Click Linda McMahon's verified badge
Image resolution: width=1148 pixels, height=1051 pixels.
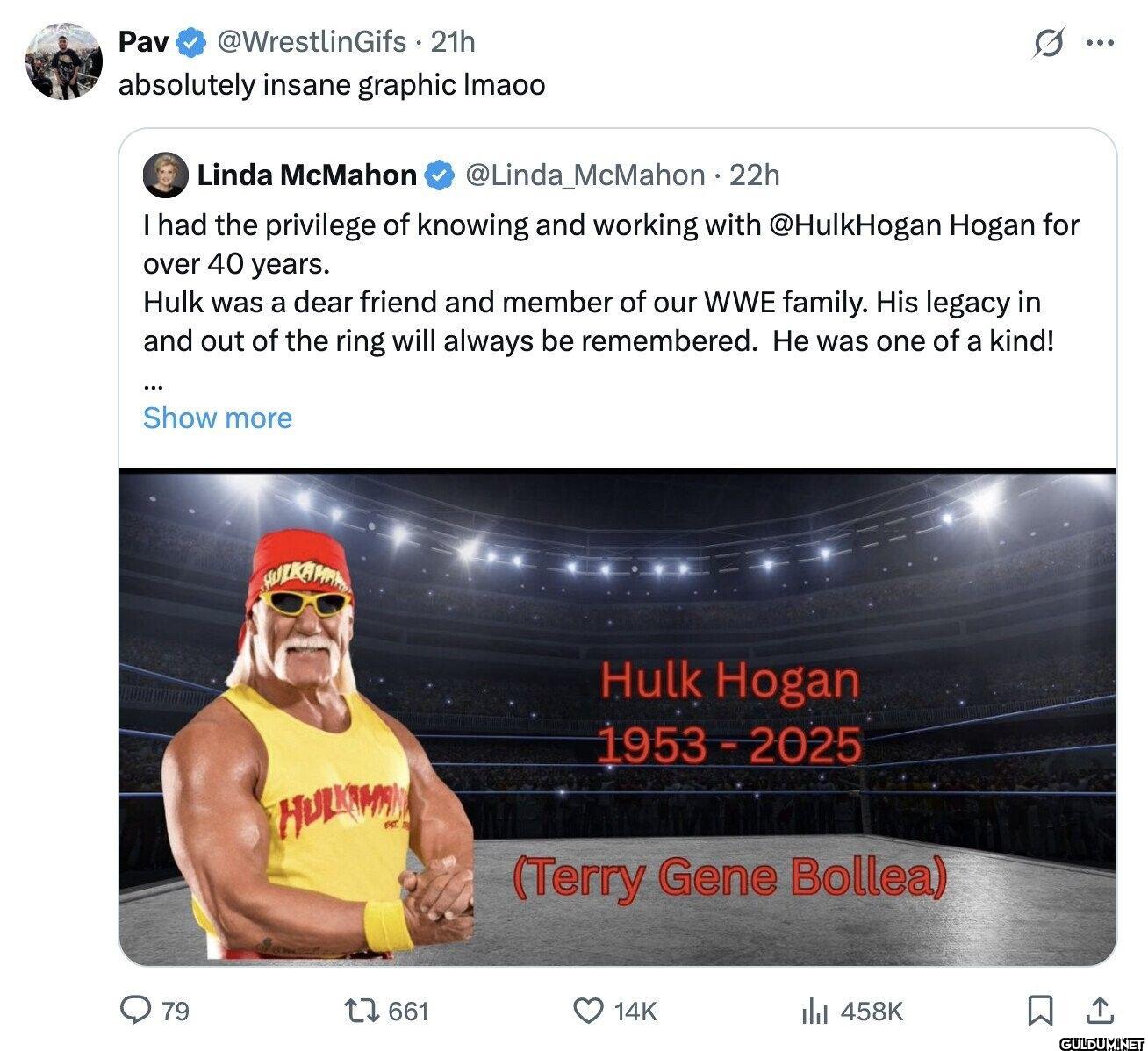tap(439, 175)
